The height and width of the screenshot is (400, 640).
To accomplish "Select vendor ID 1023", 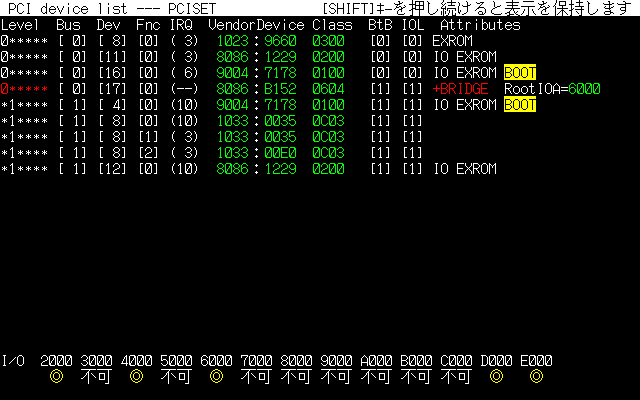I will tap(232, 41).
